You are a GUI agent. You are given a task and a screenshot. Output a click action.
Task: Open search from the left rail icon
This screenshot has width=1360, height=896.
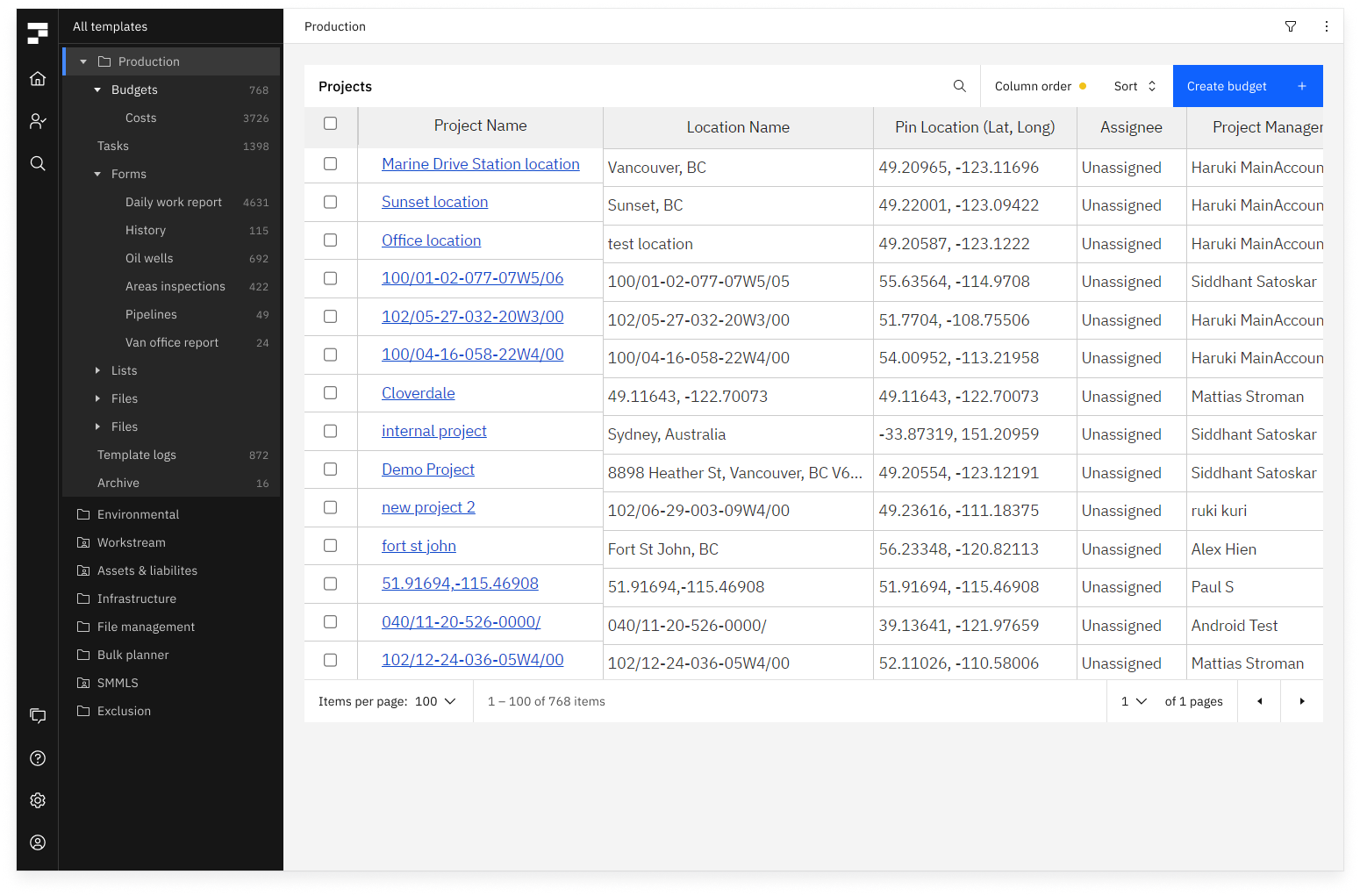coord(38,163)
